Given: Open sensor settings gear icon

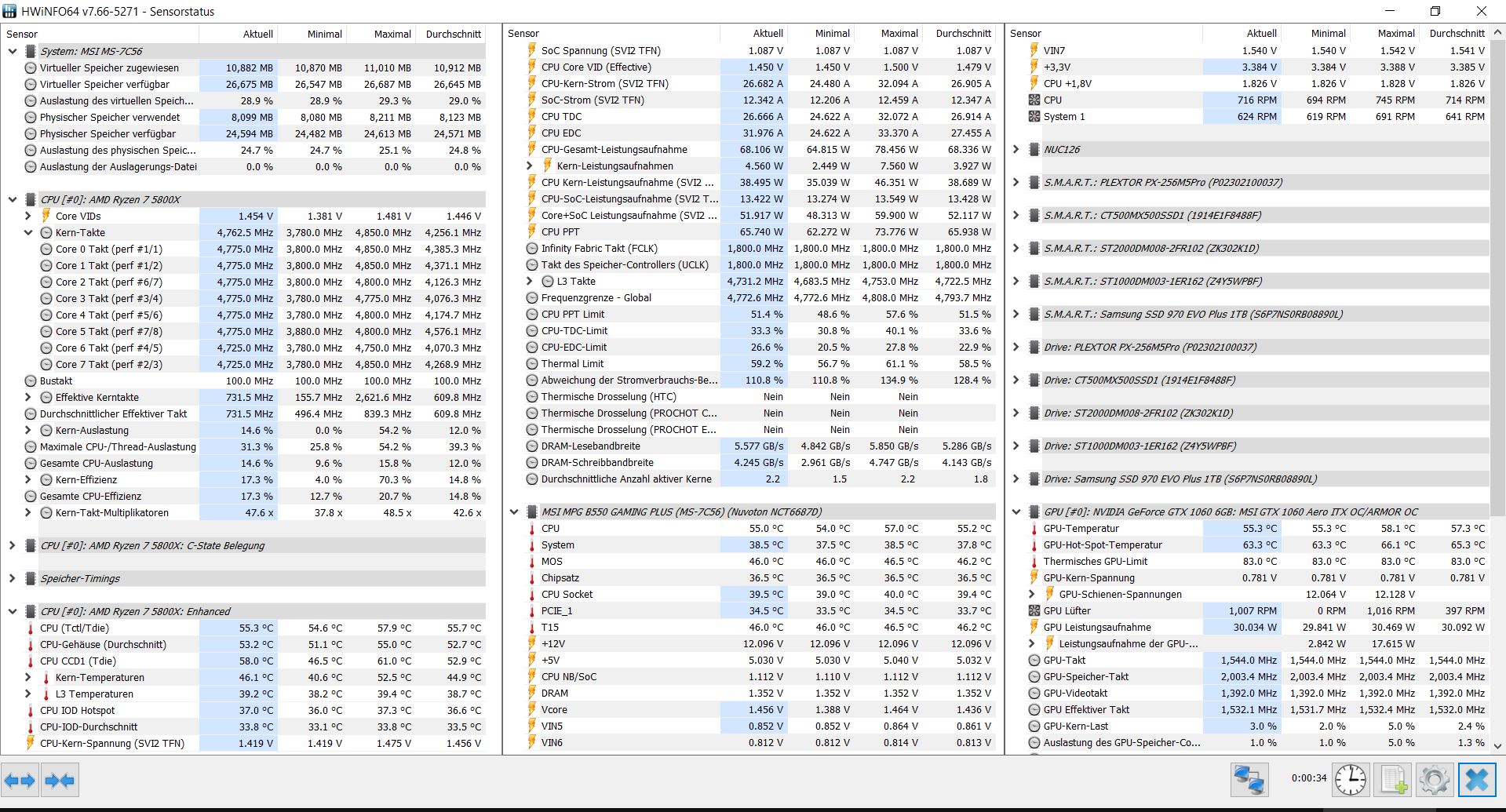Looking at the screenshot, I should [x=1435, y=781].
